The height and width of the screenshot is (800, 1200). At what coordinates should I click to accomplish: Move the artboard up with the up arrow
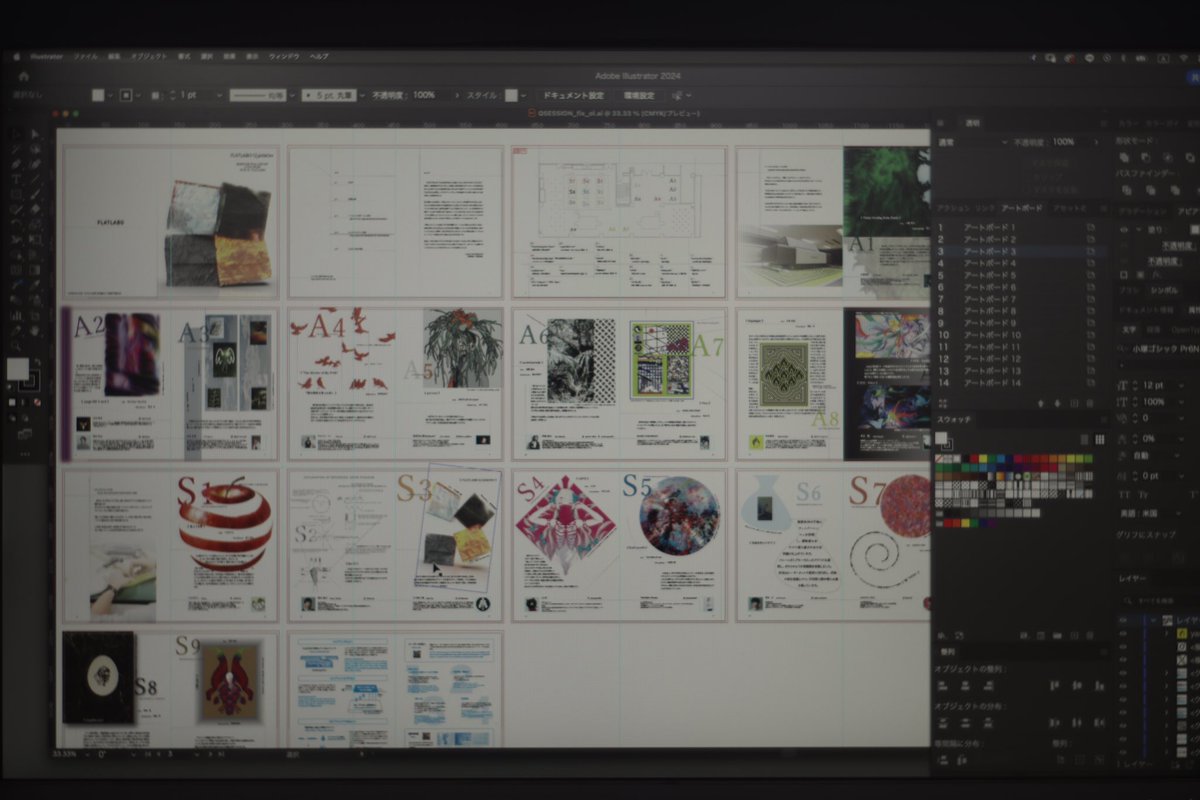click(1041, 403)
